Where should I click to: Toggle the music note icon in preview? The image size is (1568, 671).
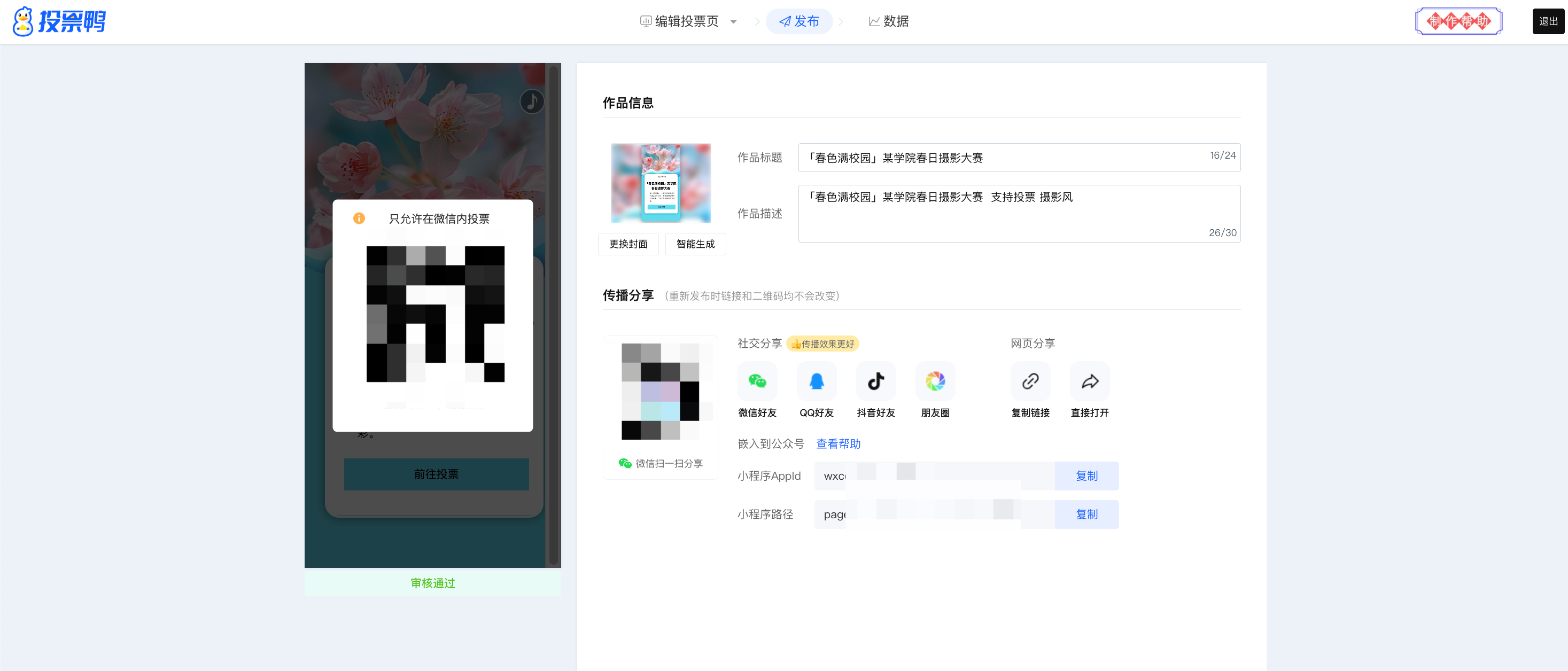coord(531,102)
